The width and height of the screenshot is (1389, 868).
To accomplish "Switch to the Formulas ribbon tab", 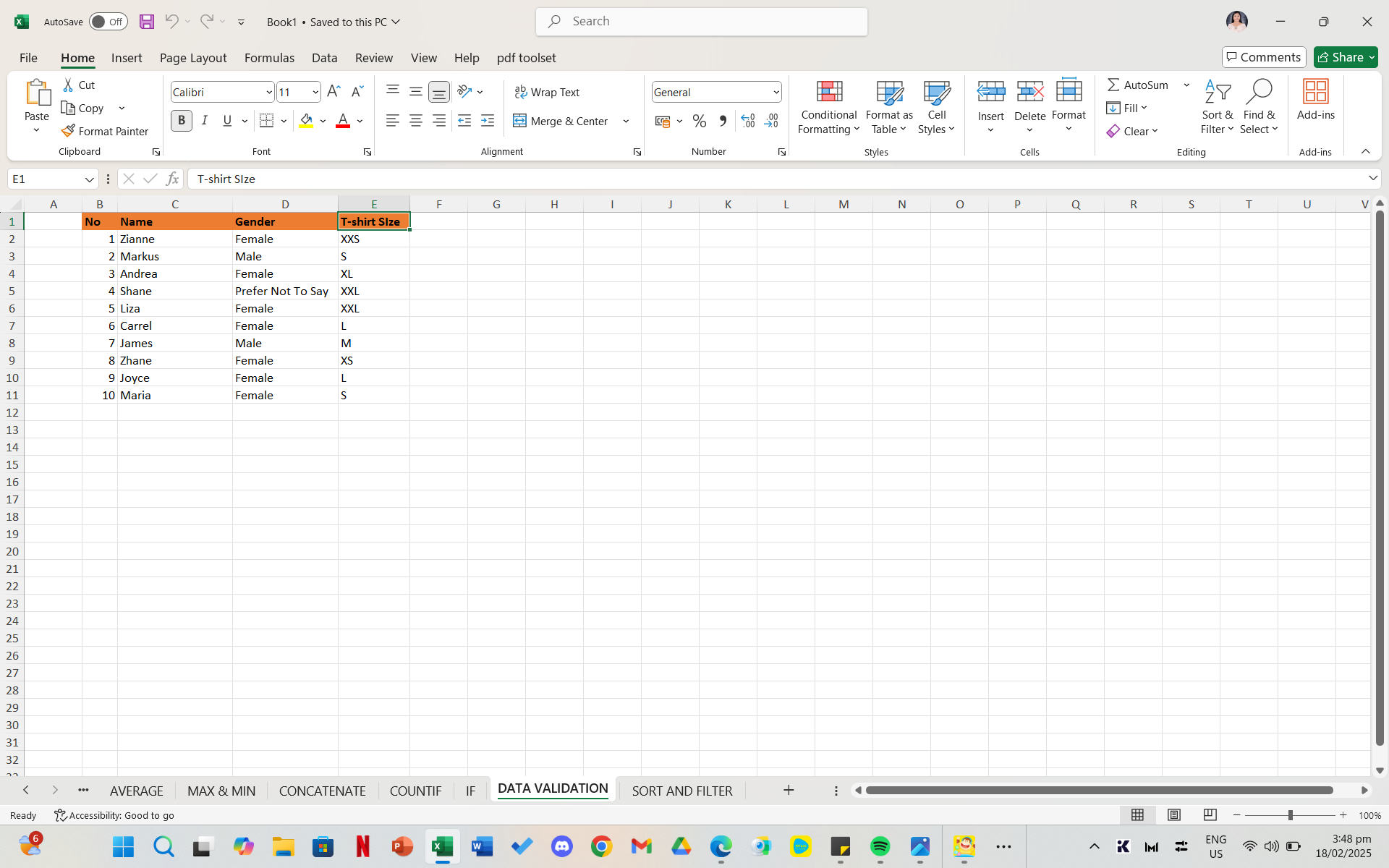I will pos(269,58).
